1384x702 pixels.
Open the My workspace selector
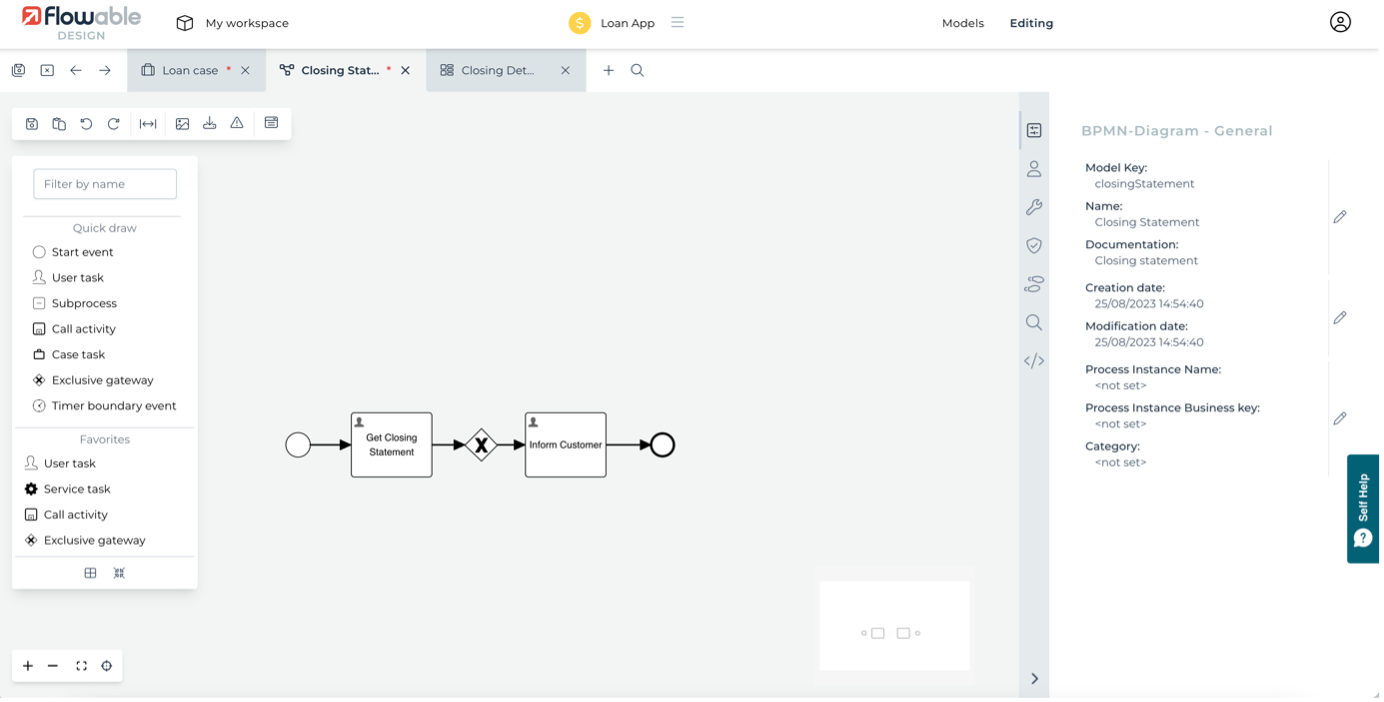coord(233,23)
